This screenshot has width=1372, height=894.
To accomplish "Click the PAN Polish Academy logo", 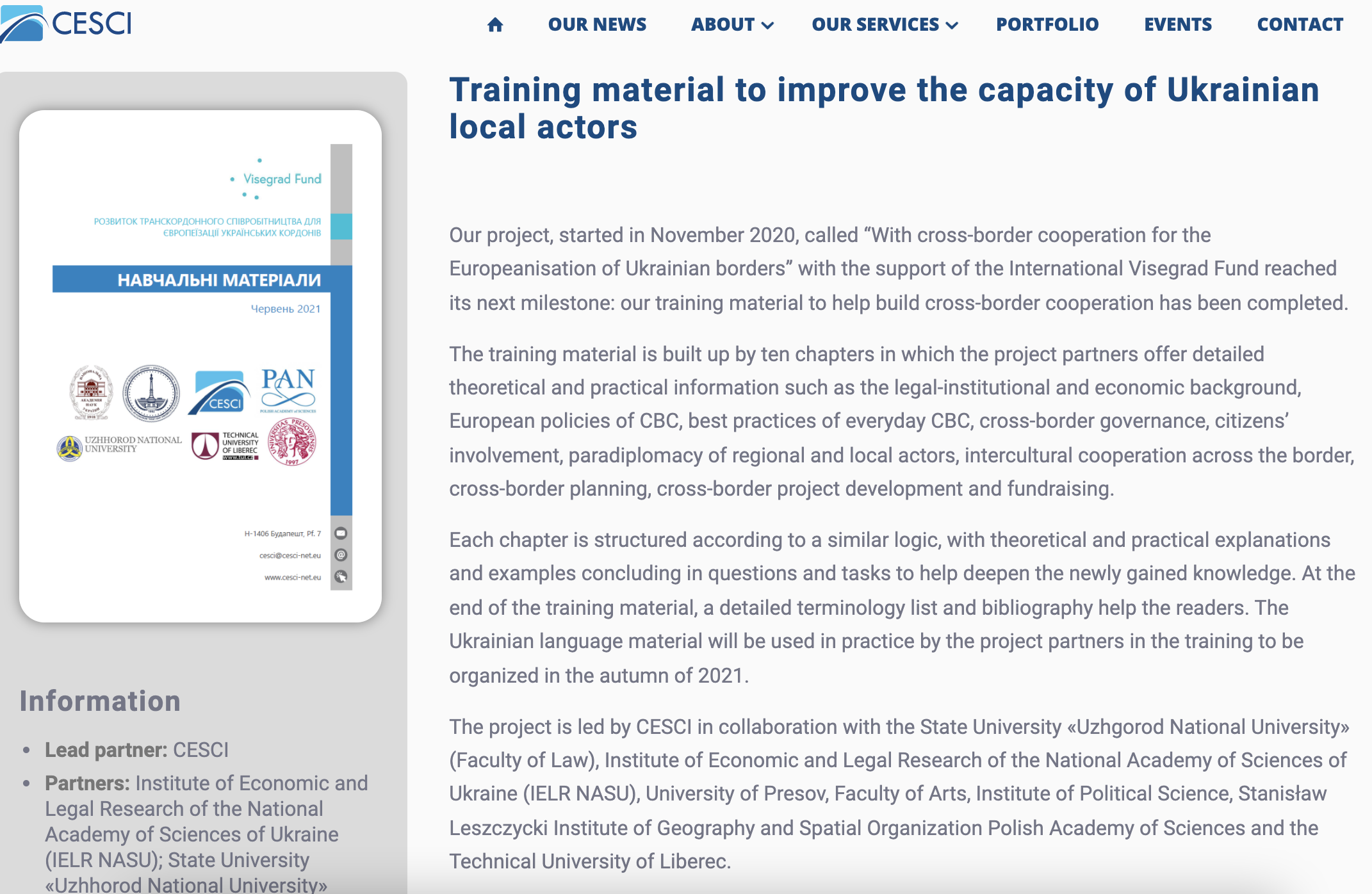I will pyautogui.click(x=288, y=390).
